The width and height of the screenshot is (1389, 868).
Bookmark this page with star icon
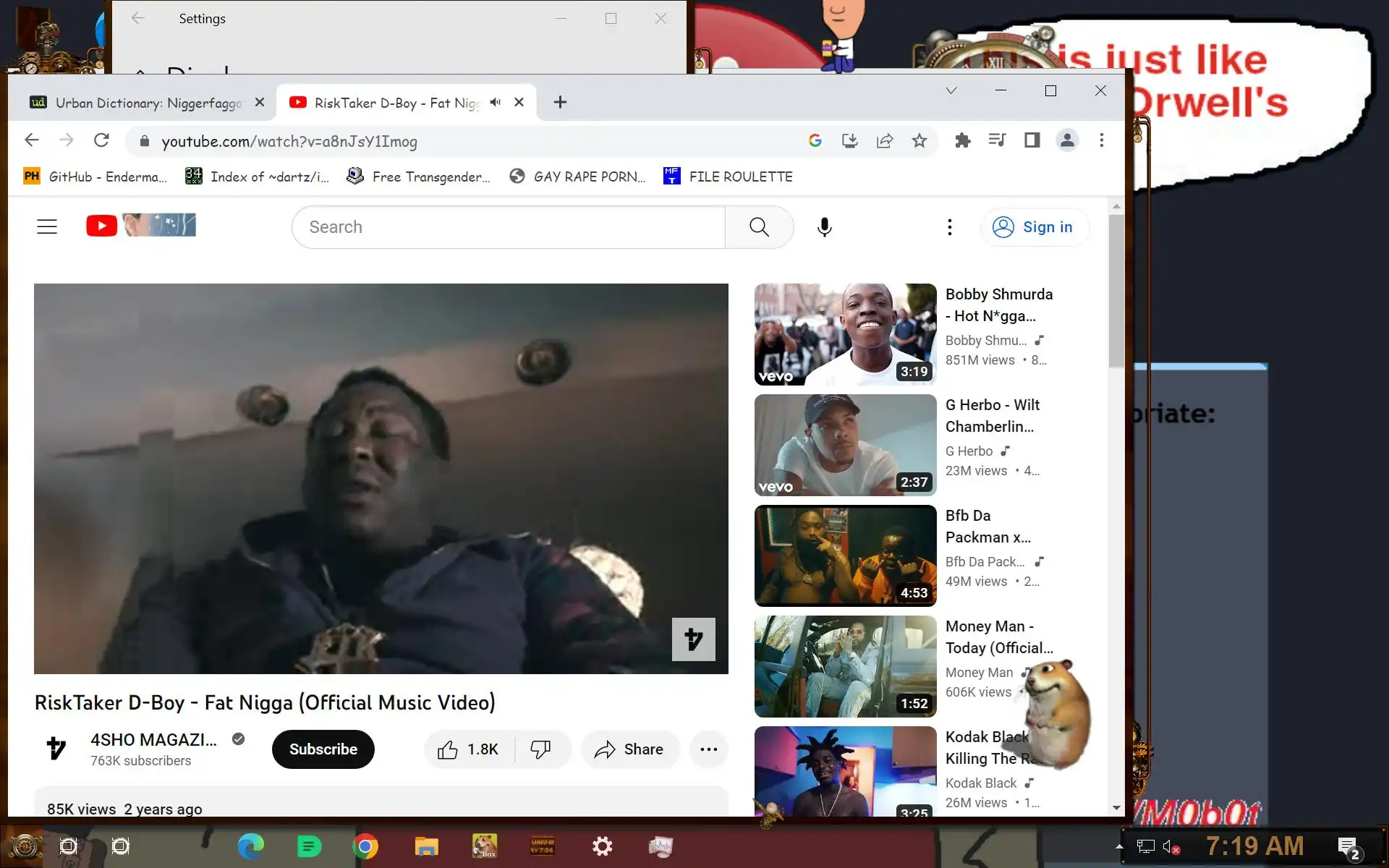(x=919, y=141)
